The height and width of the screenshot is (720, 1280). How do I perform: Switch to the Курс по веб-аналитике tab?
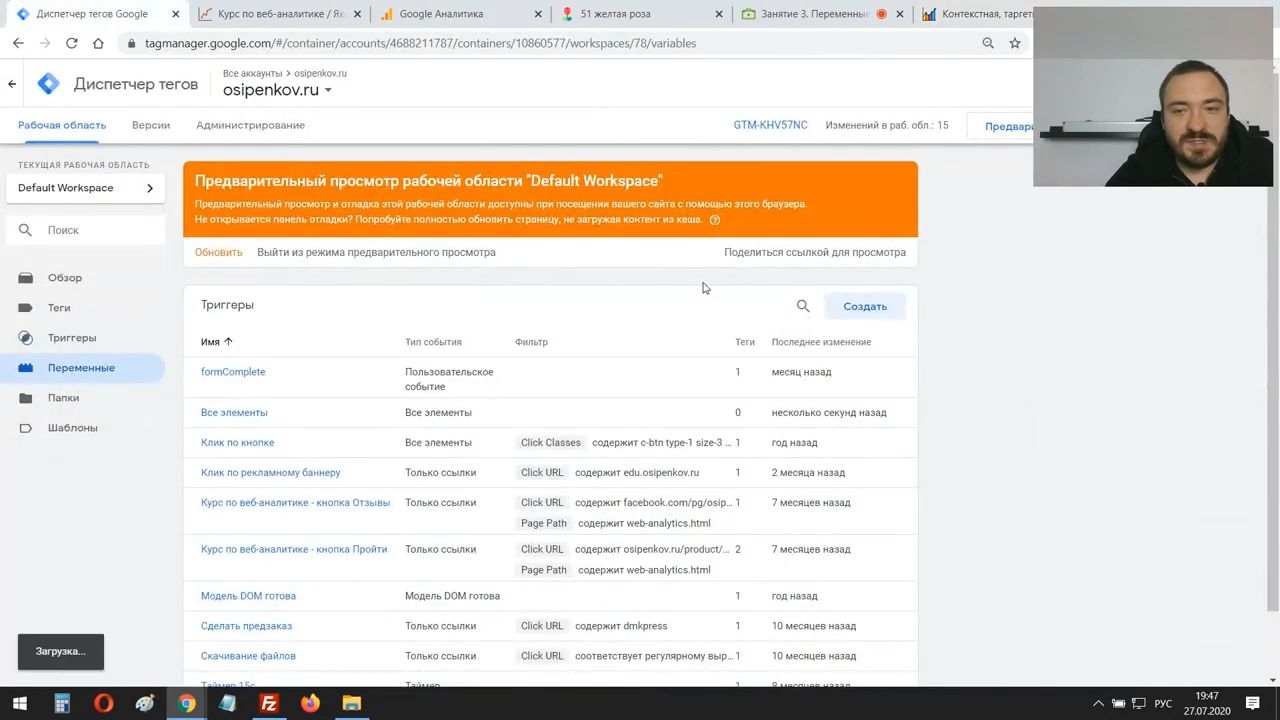click(x=279, y=14)
